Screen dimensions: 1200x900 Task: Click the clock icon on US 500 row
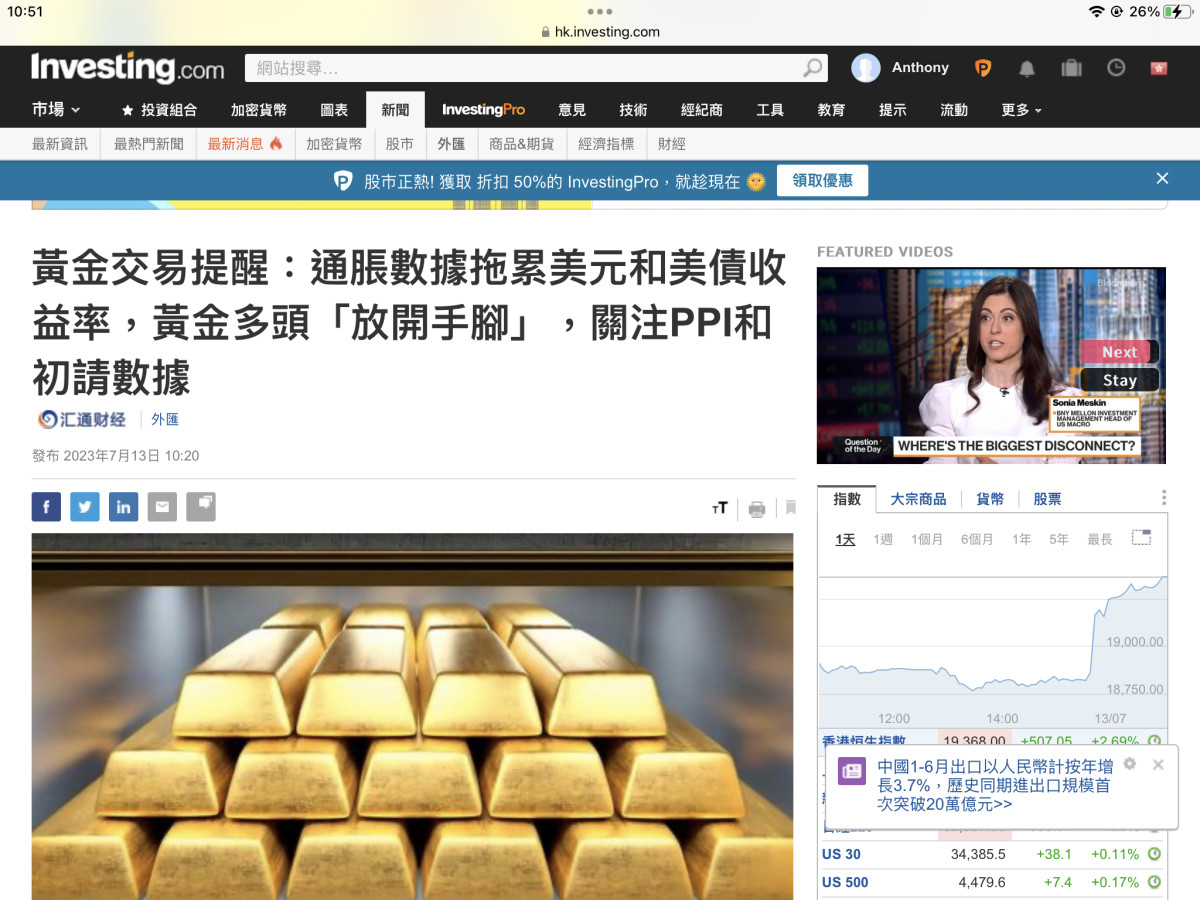[1154, 882]
